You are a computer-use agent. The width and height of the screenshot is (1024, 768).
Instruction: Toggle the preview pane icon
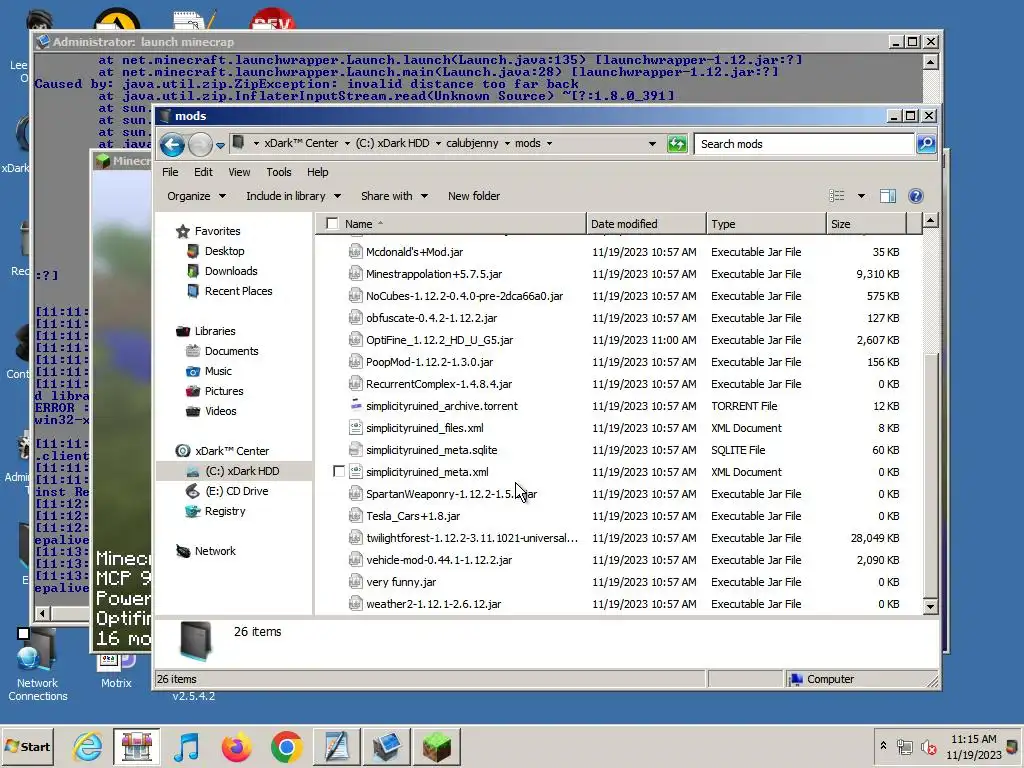pyautogui.click(x=888, y=196)
